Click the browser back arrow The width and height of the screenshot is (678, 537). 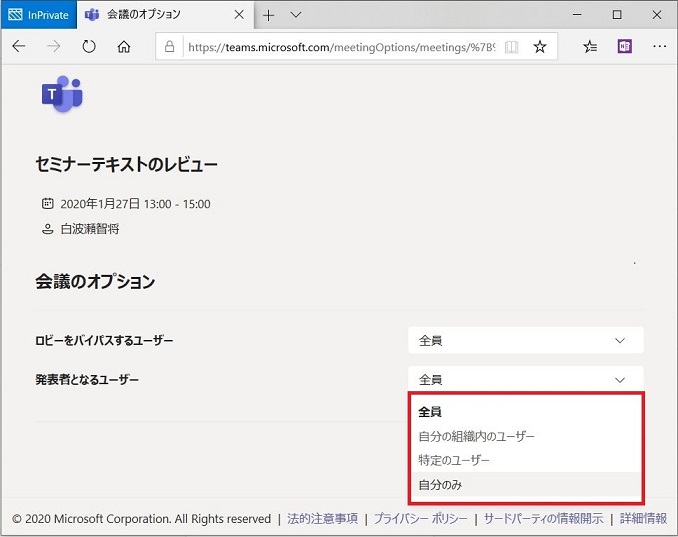pyautogui.click(x=19, y=47)
